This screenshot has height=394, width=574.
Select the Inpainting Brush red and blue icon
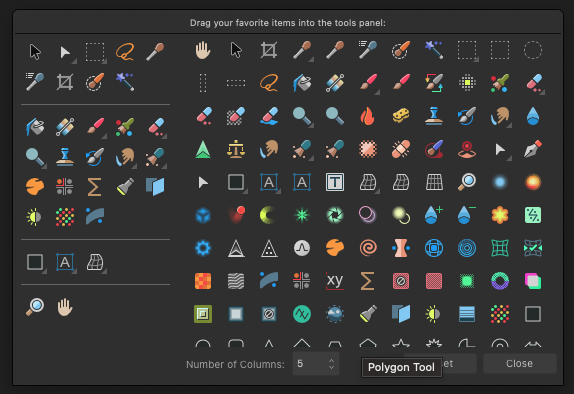(x=434, y=149)
